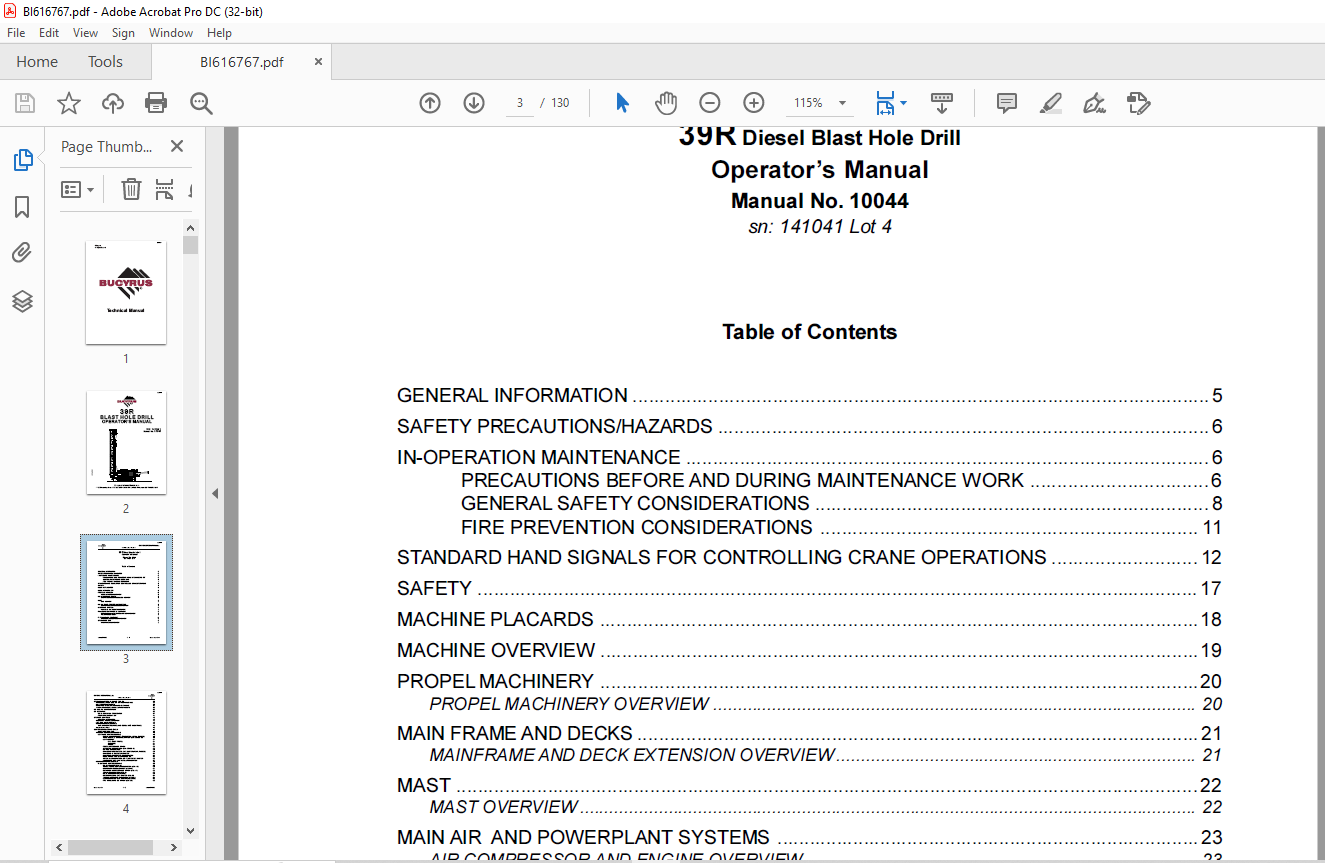Zoom out with the minus icon

[710, 103]
